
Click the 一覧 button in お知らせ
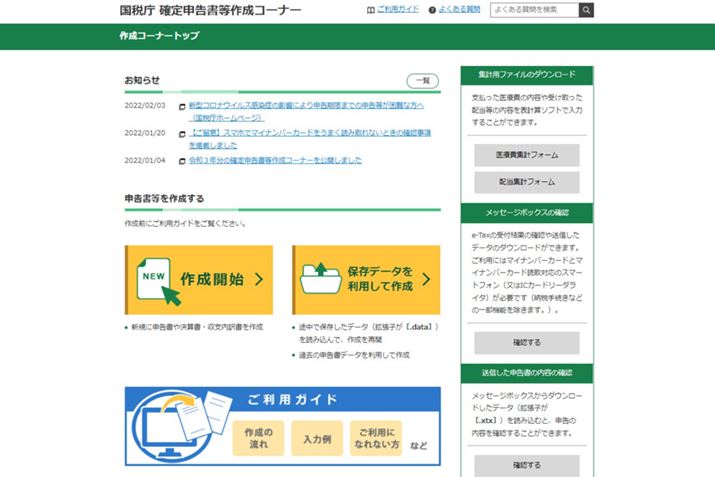click(x=423, y=81)
